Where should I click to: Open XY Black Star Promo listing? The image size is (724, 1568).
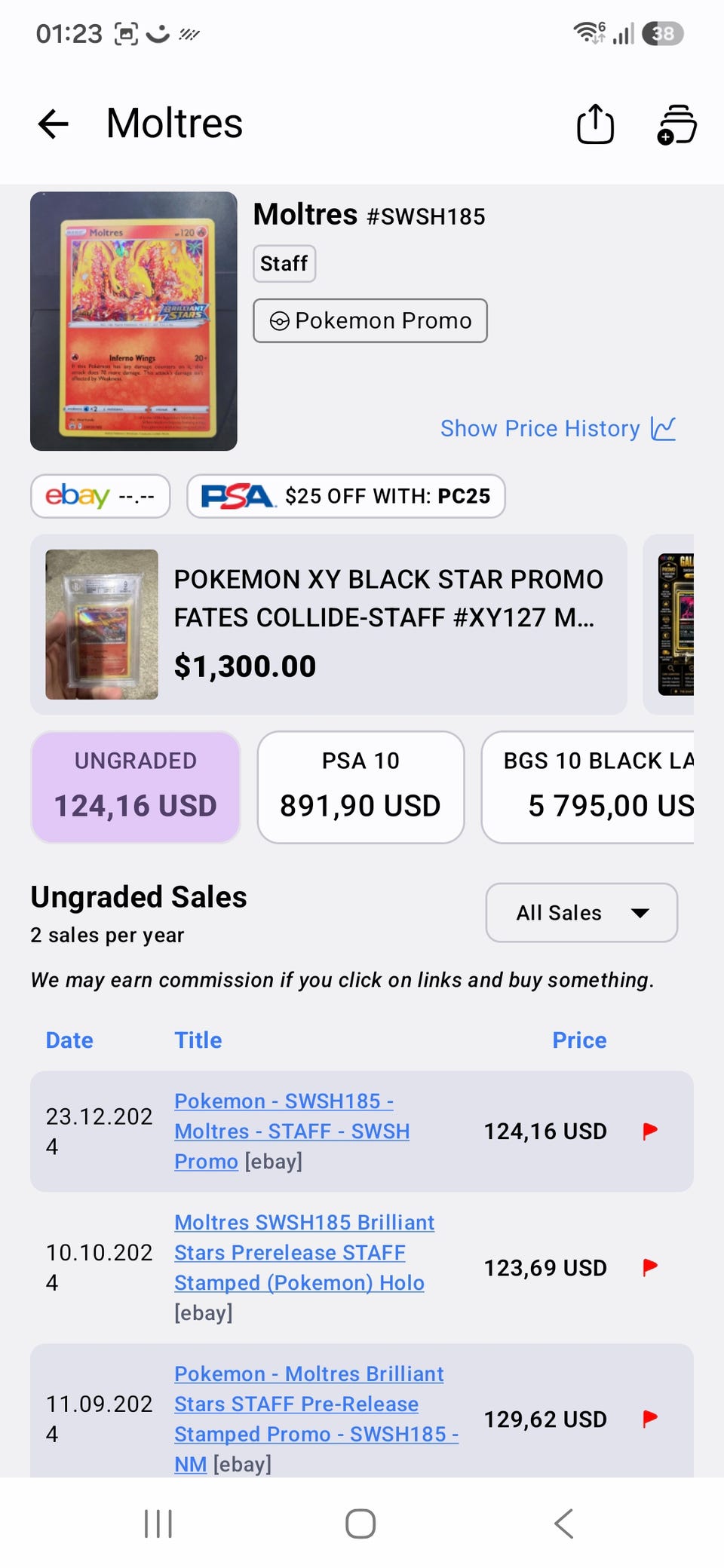tap(329, 624)
